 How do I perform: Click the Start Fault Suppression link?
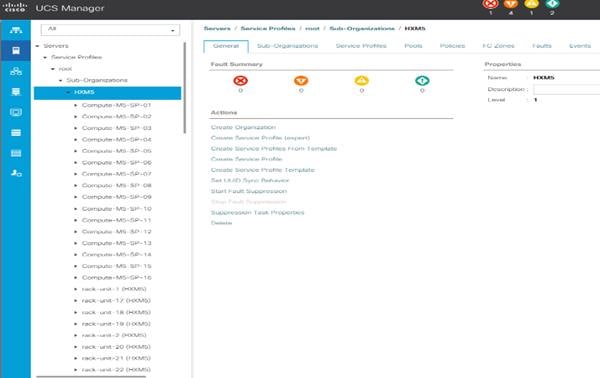click(x=249, y=191)
